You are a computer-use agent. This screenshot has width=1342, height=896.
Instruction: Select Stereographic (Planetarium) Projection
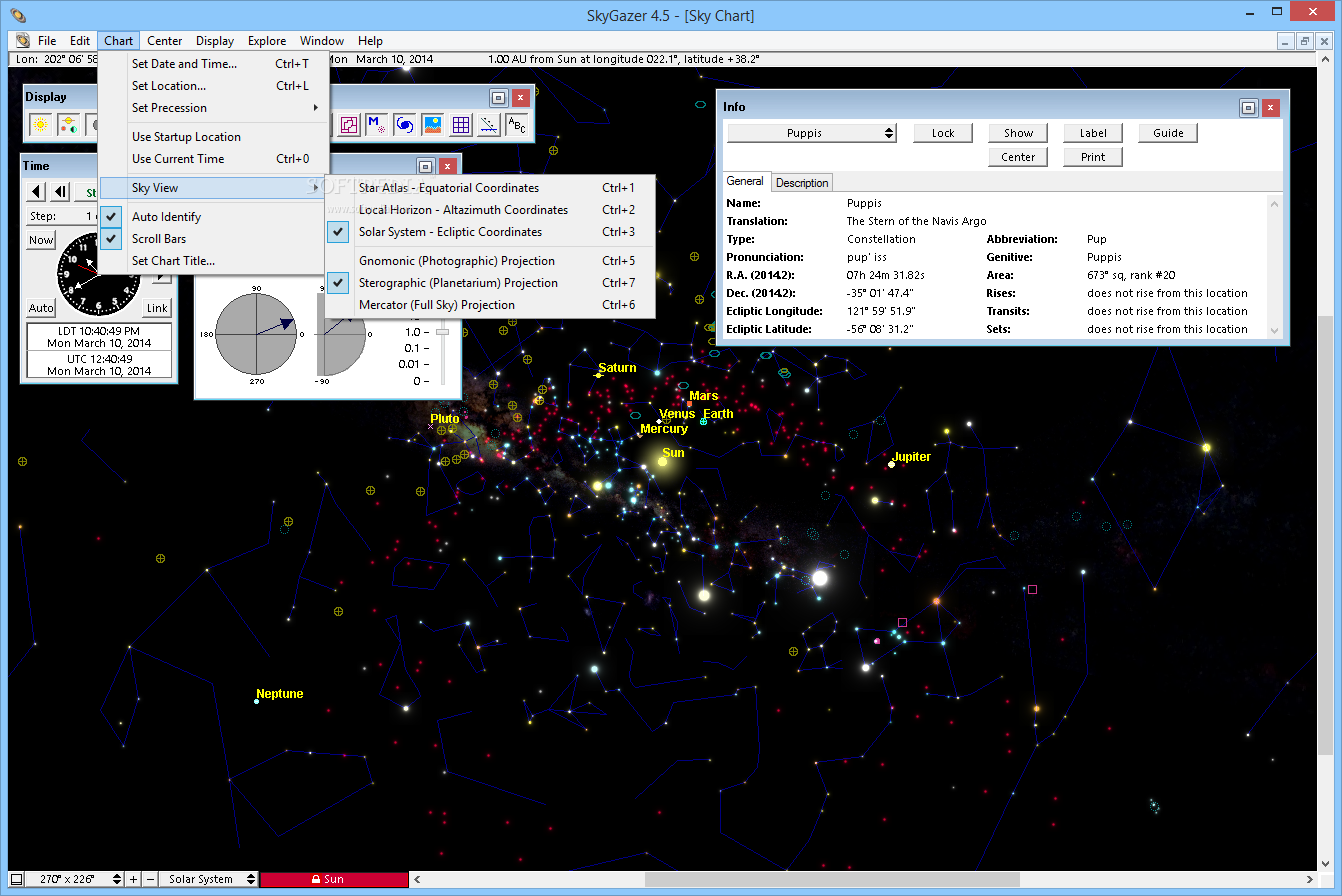pos(490,283)
